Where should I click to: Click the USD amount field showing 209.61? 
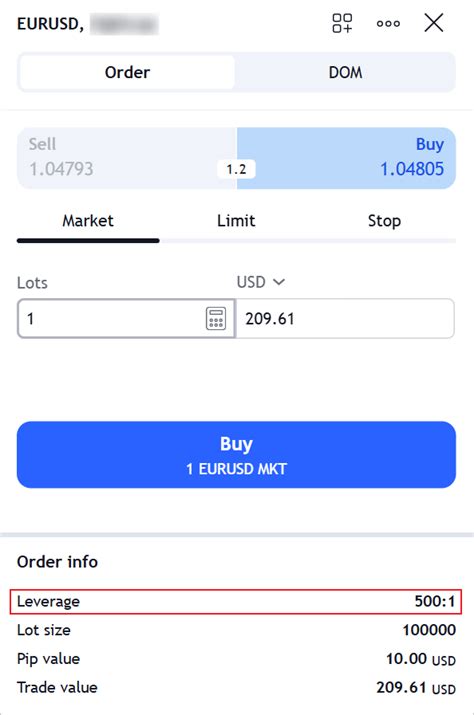[345, 318]
